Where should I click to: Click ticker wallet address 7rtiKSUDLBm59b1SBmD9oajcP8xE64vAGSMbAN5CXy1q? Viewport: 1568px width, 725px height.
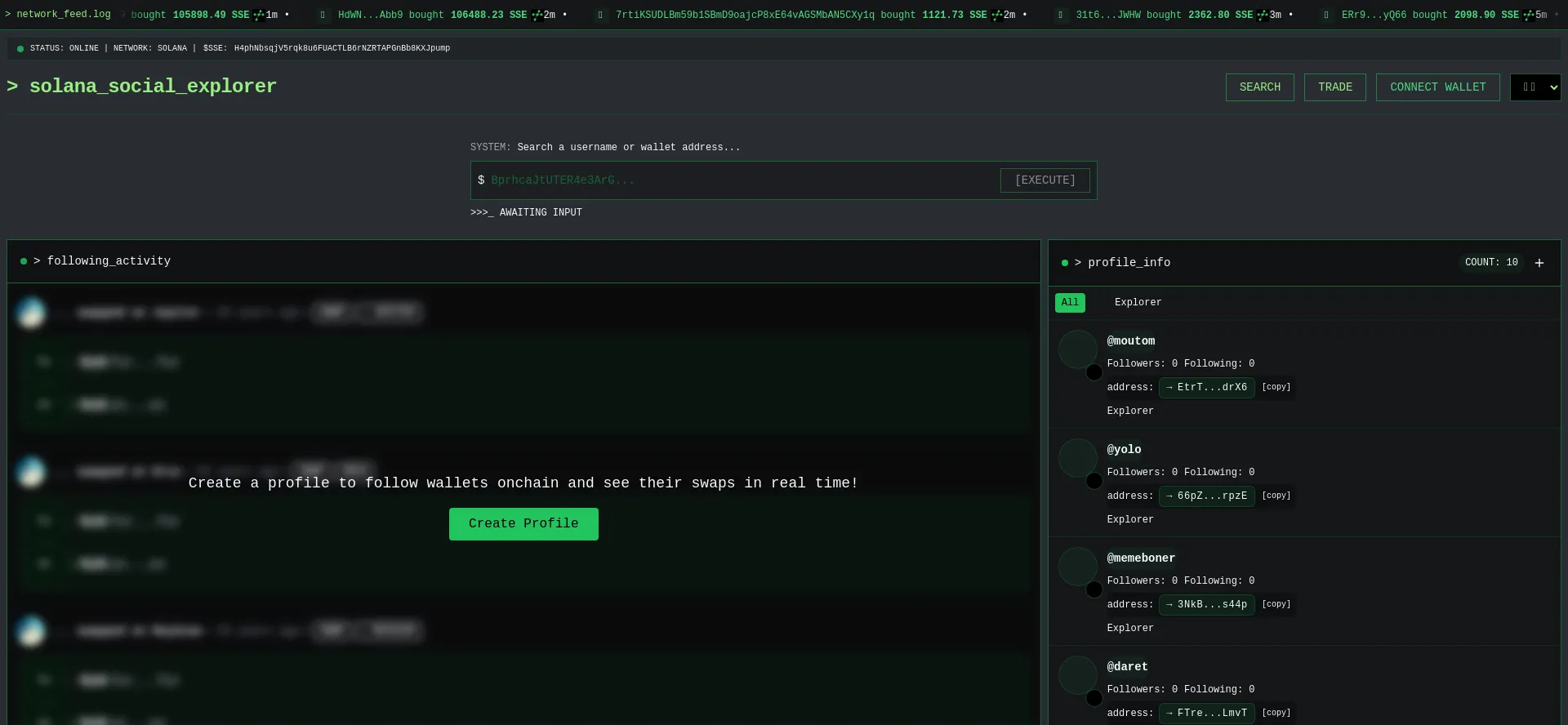click(x=745, y=15)
